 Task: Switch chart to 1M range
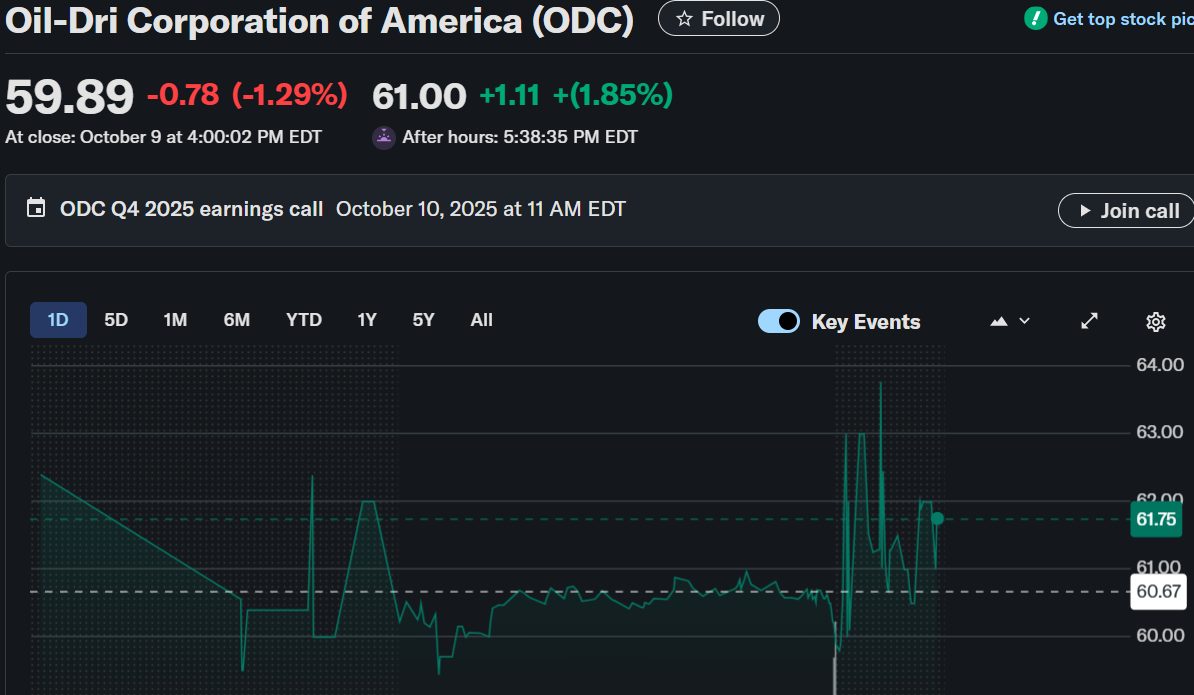point(175,320)
